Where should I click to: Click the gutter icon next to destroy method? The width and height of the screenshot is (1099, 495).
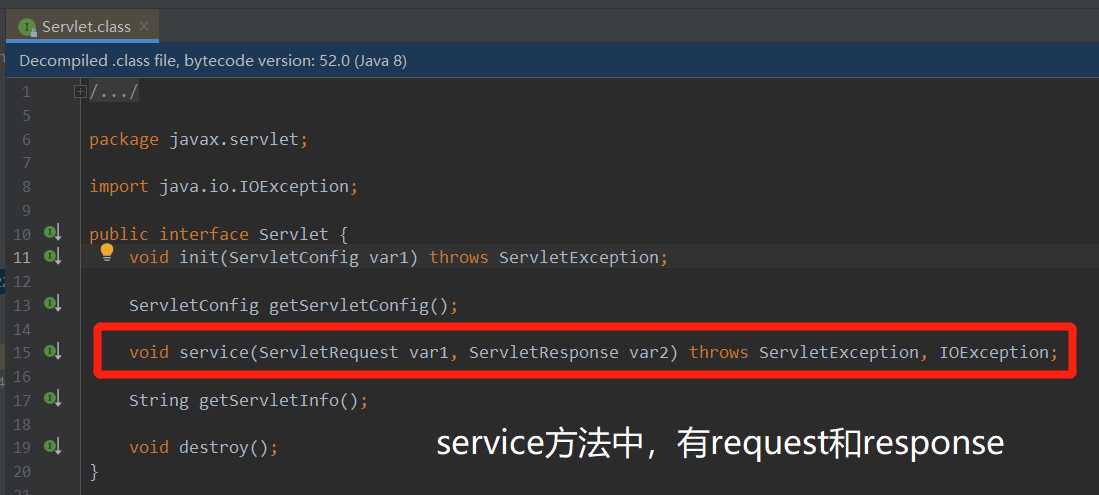coord(53,447)
